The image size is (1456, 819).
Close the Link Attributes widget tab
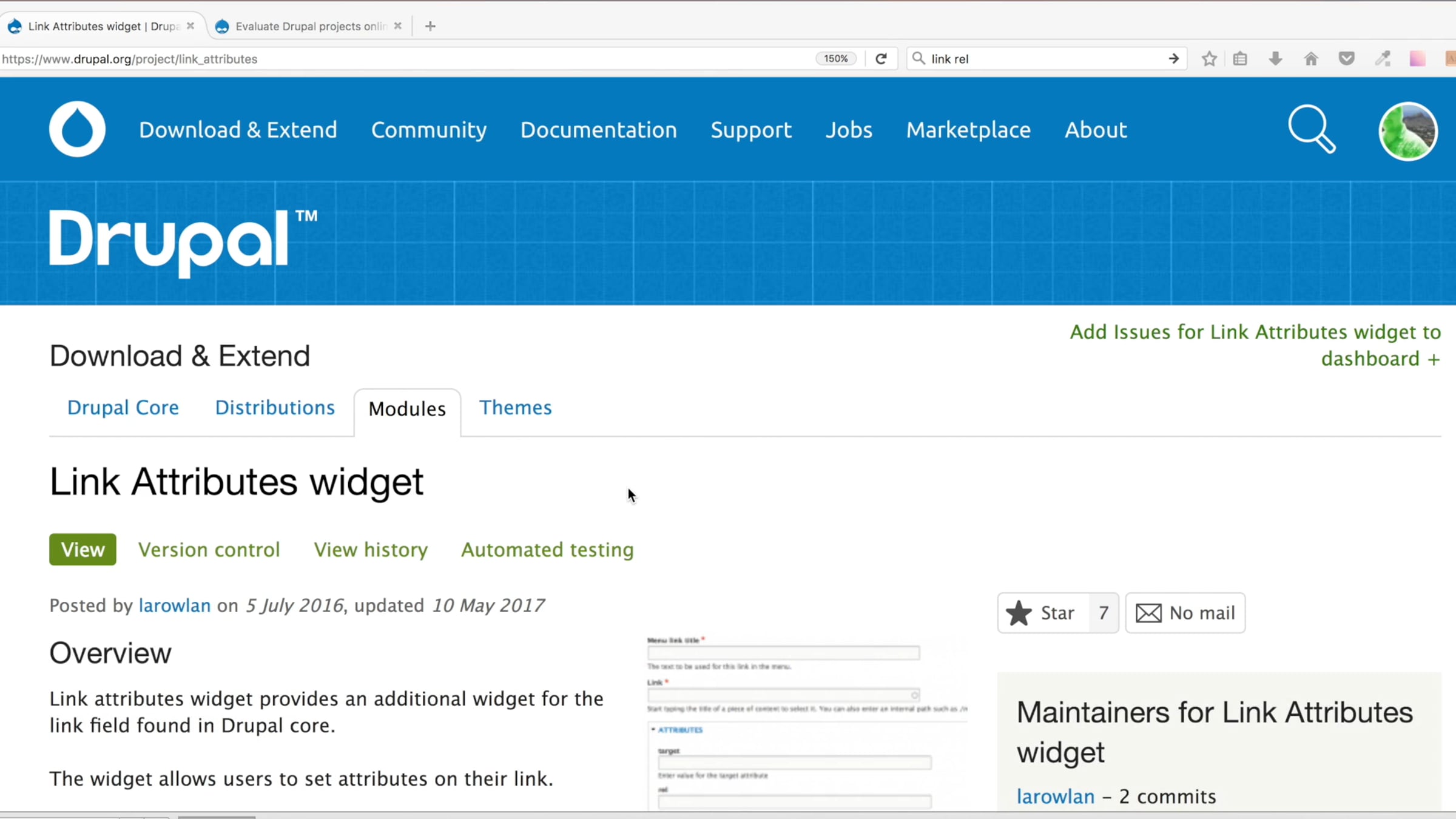coord(190,26)
